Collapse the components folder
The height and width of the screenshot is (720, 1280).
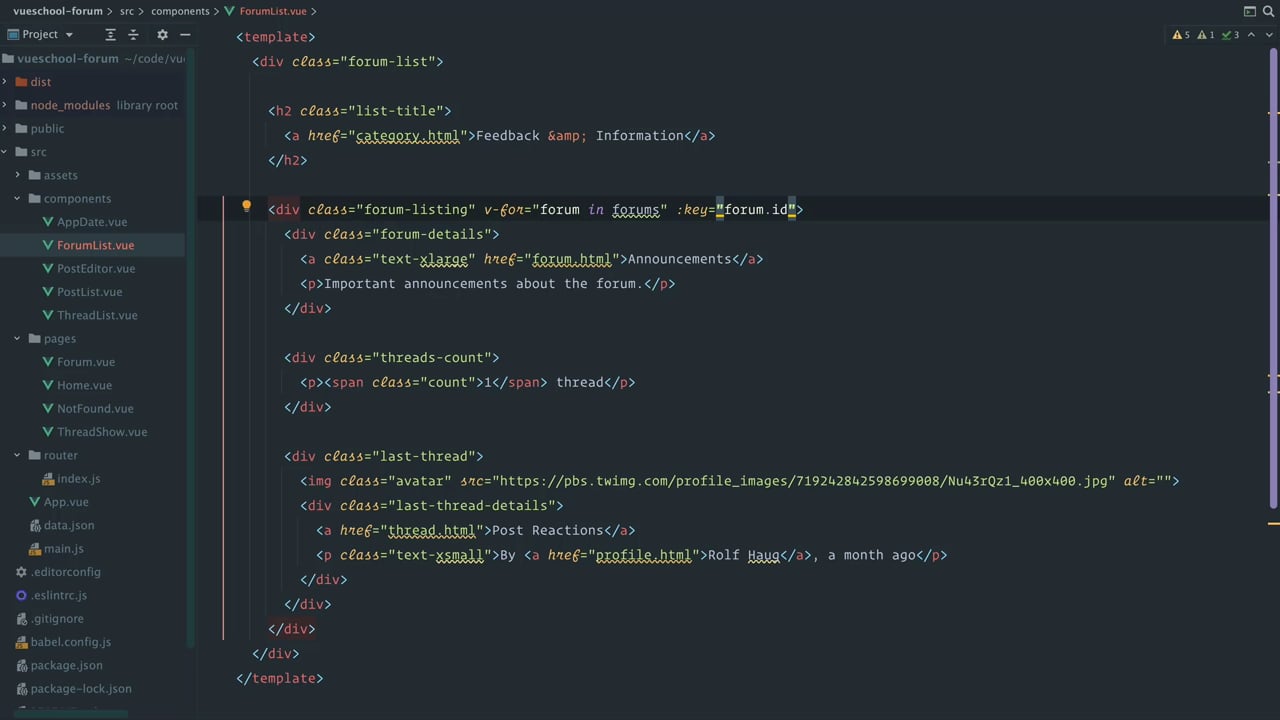pyautogui.click(x=17, y=198)
